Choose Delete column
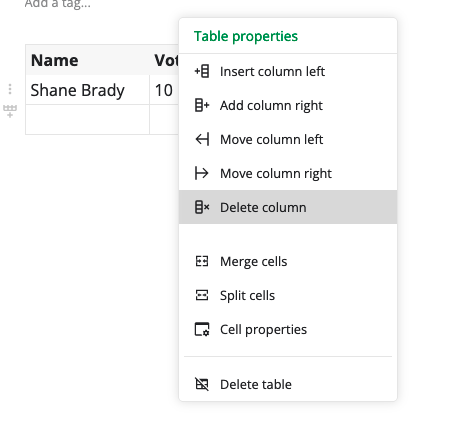The image size is (453, 437). 288,207
